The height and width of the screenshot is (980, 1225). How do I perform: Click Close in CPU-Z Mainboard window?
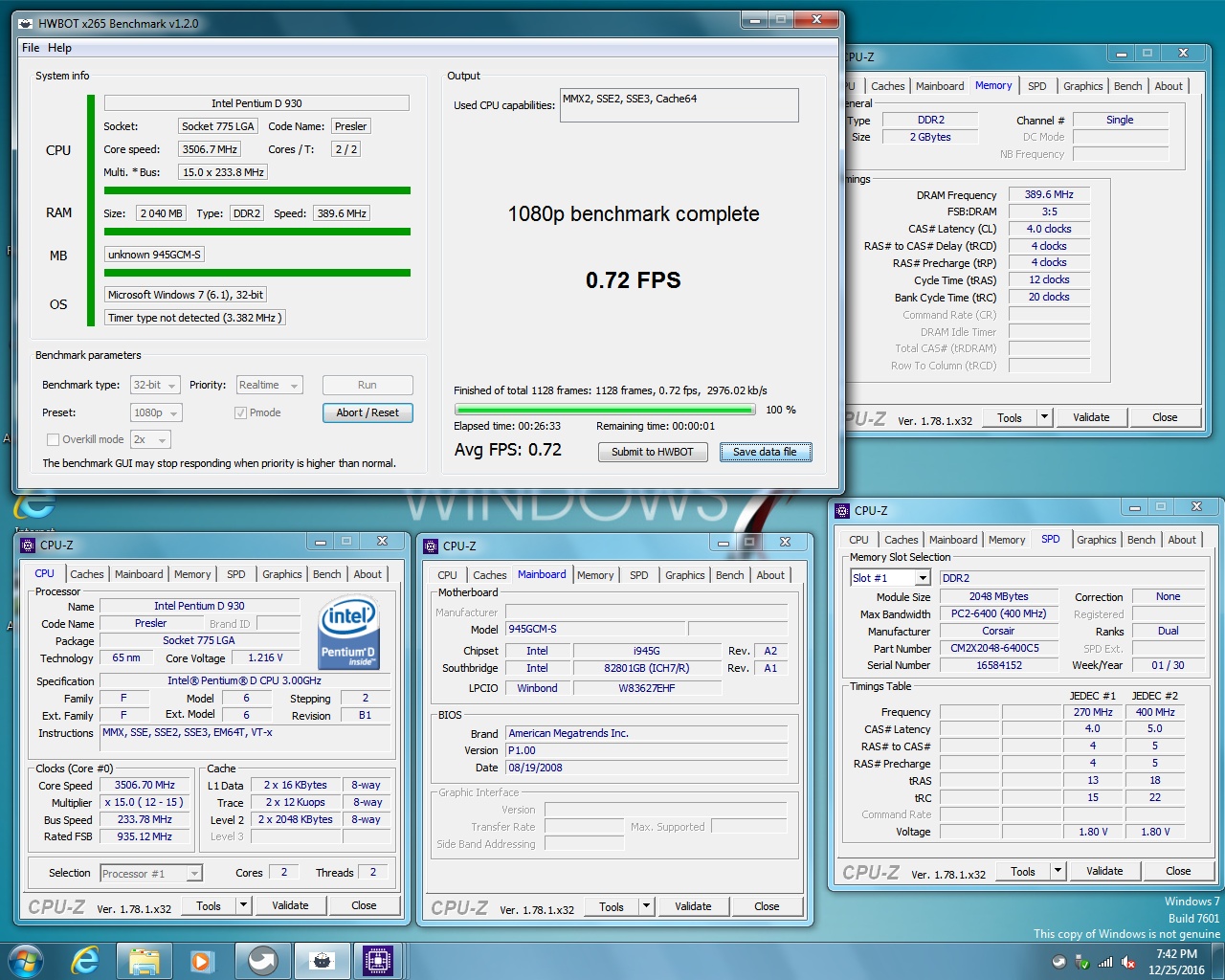(767, 906)
